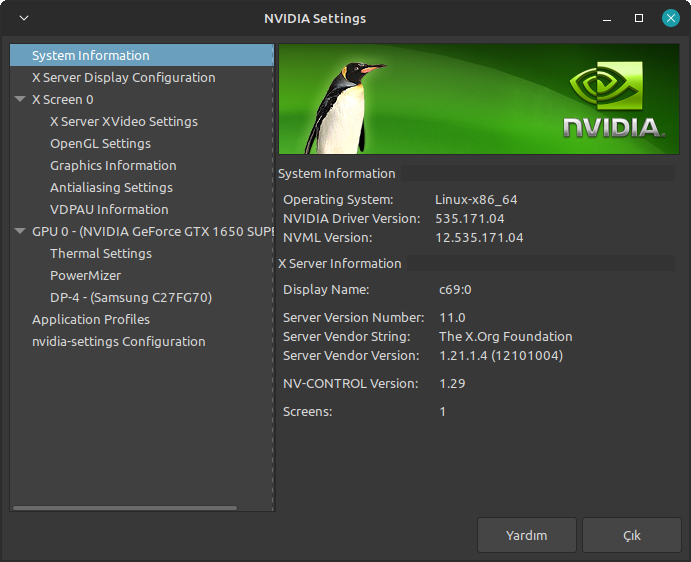Image resolution: width=691 pixels, height=562 pixels.
Task: Collapse the GPU 0 tree node arrow
Action: (20, 231)
